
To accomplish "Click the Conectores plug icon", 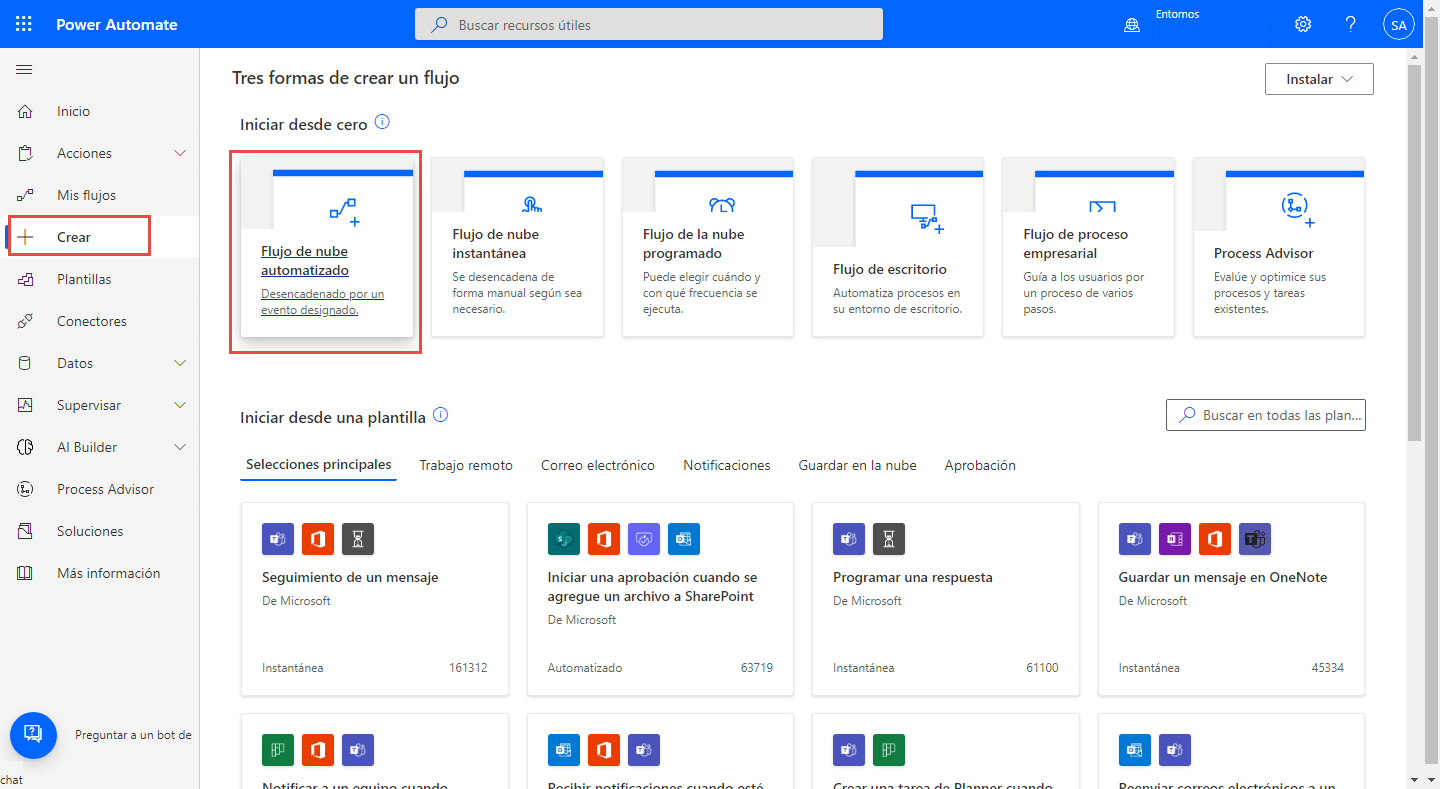I will click(x=26, y=321).
